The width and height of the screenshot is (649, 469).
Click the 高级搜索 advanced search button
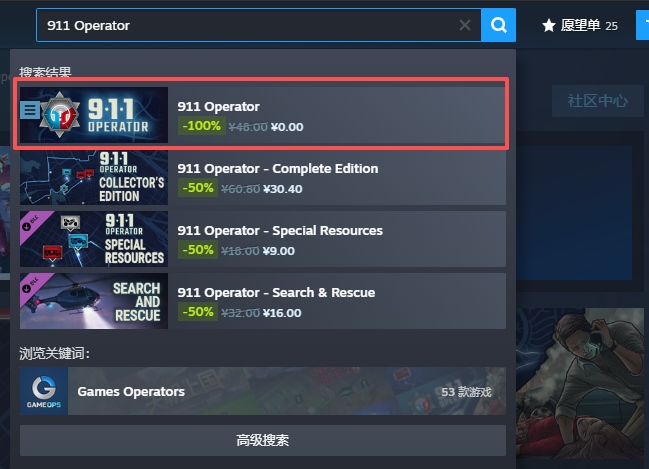click(x=262, y=440)
